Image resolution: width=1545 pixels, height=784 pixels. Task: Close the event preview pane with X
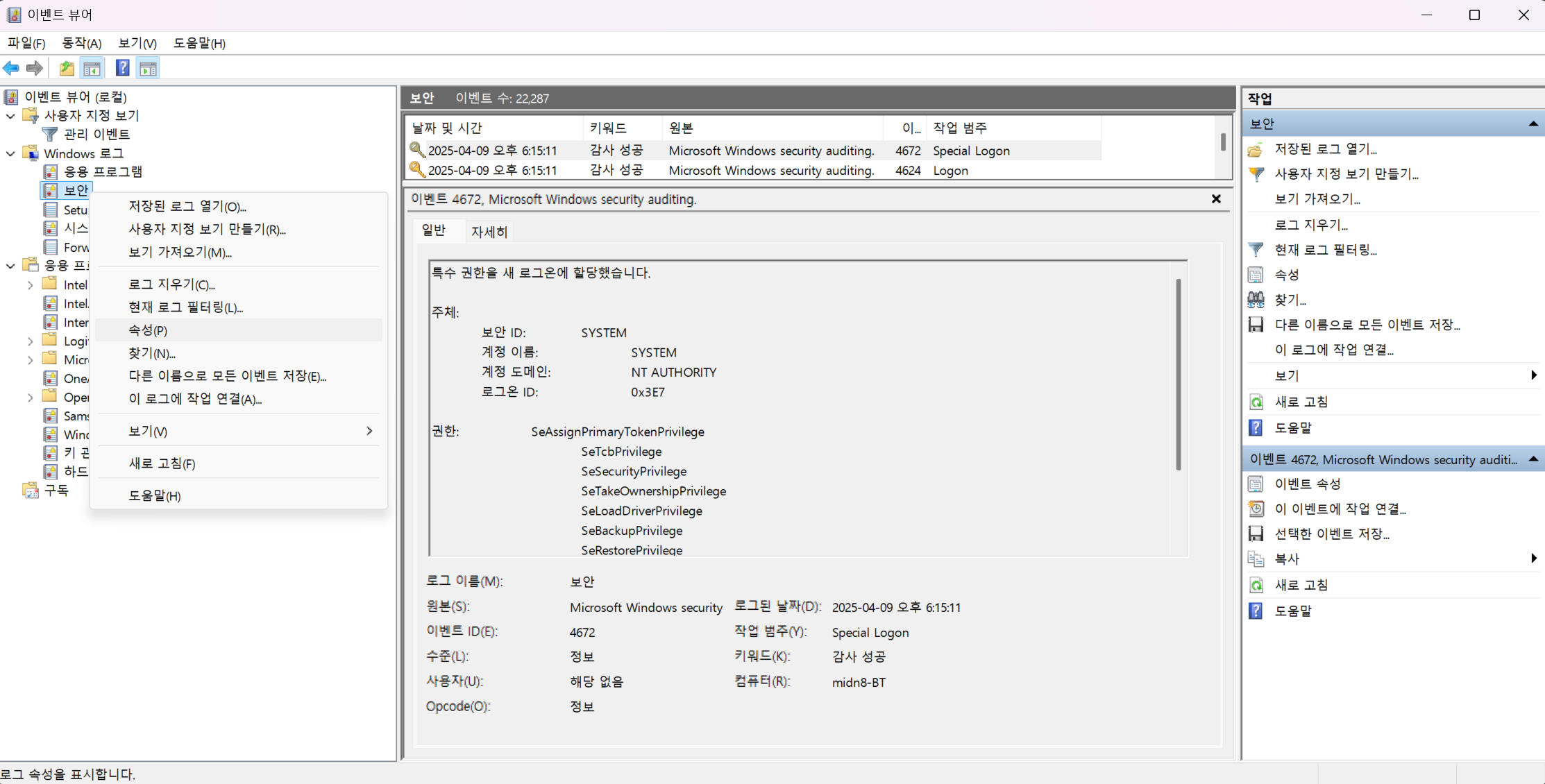(x=1216, y=199)
